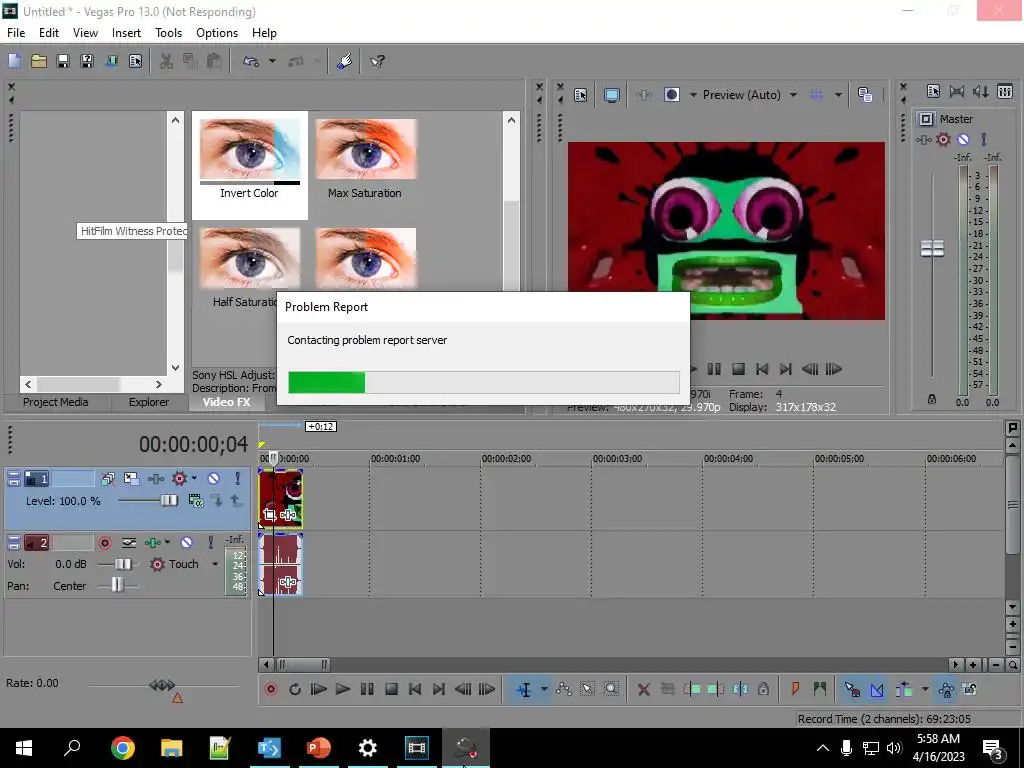Switch to the Explorer tab

(148, 402)
